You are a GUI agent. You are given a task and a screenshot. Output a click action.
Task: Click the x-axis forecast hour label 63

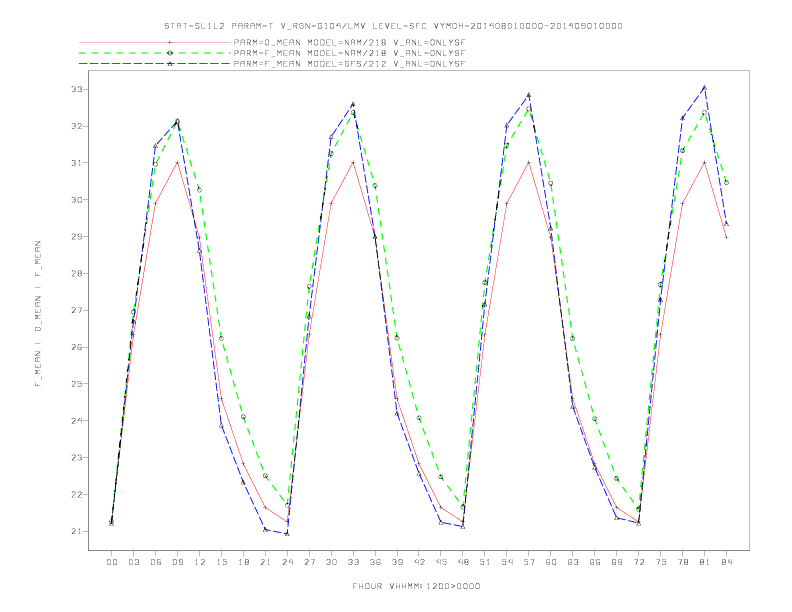point(573,562)
